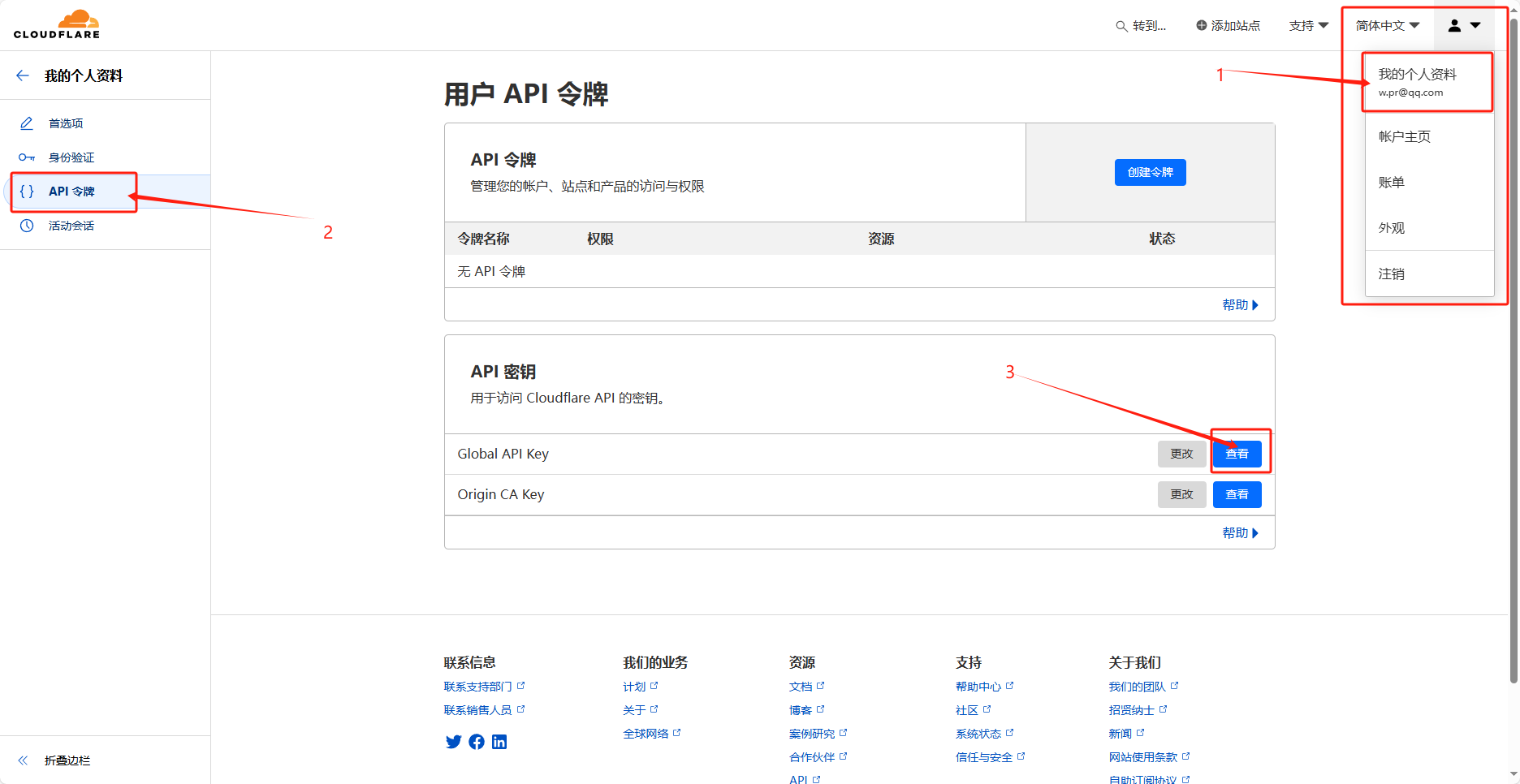This screenshot has height=784, width=1520.
Task: Click the key icon next to 身份验证
Action: pos(27,157)
